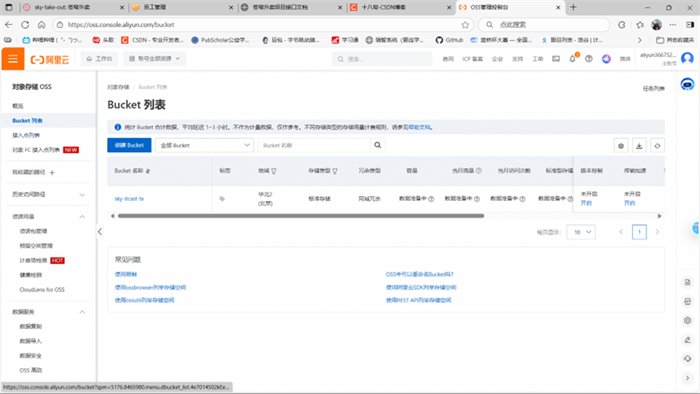Viewport: 700px width, 394px height.
Task: Open the help question mark icon
Action: tap(589, 59)
